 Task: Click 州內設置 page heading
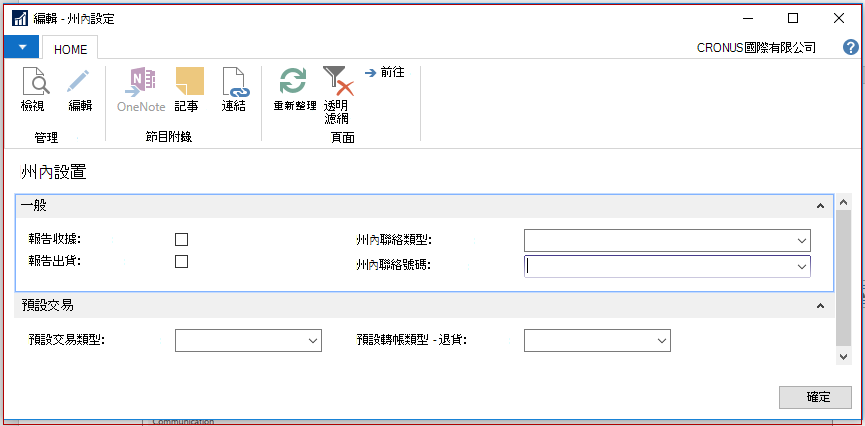53,172
